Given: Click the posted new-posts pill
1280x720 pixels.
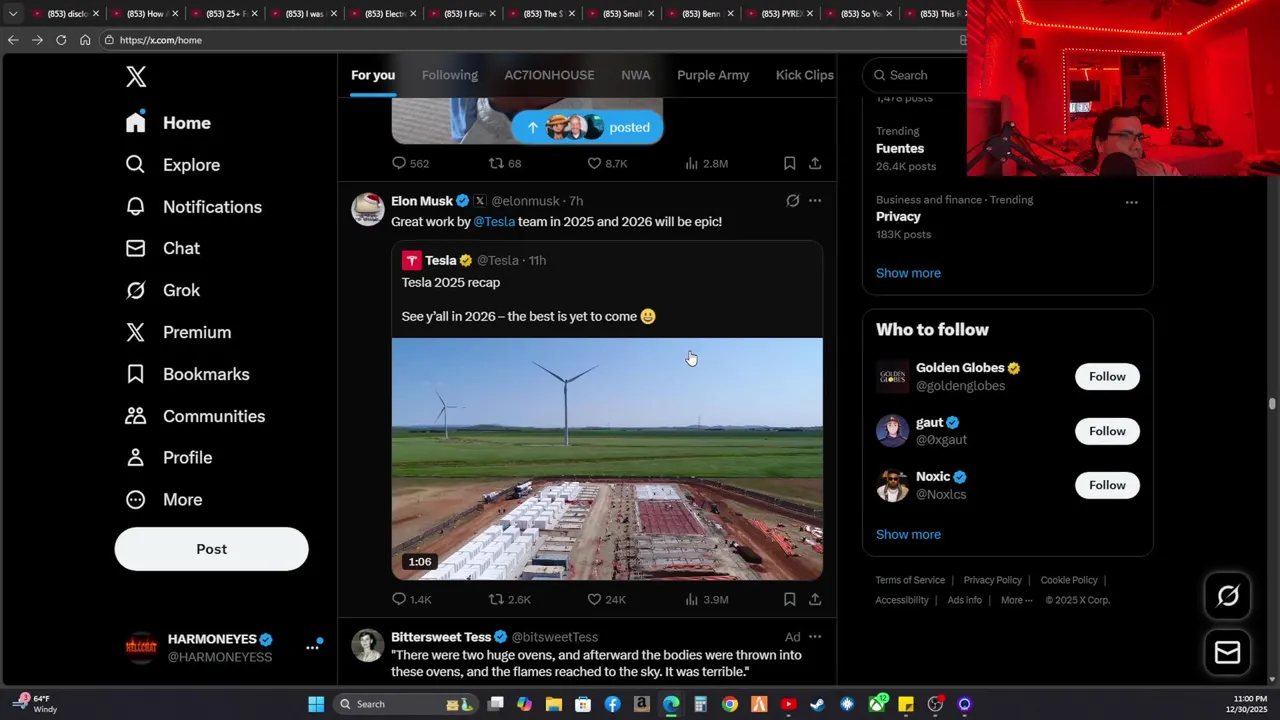Looking at the screenshot, I should click(587, 127).
